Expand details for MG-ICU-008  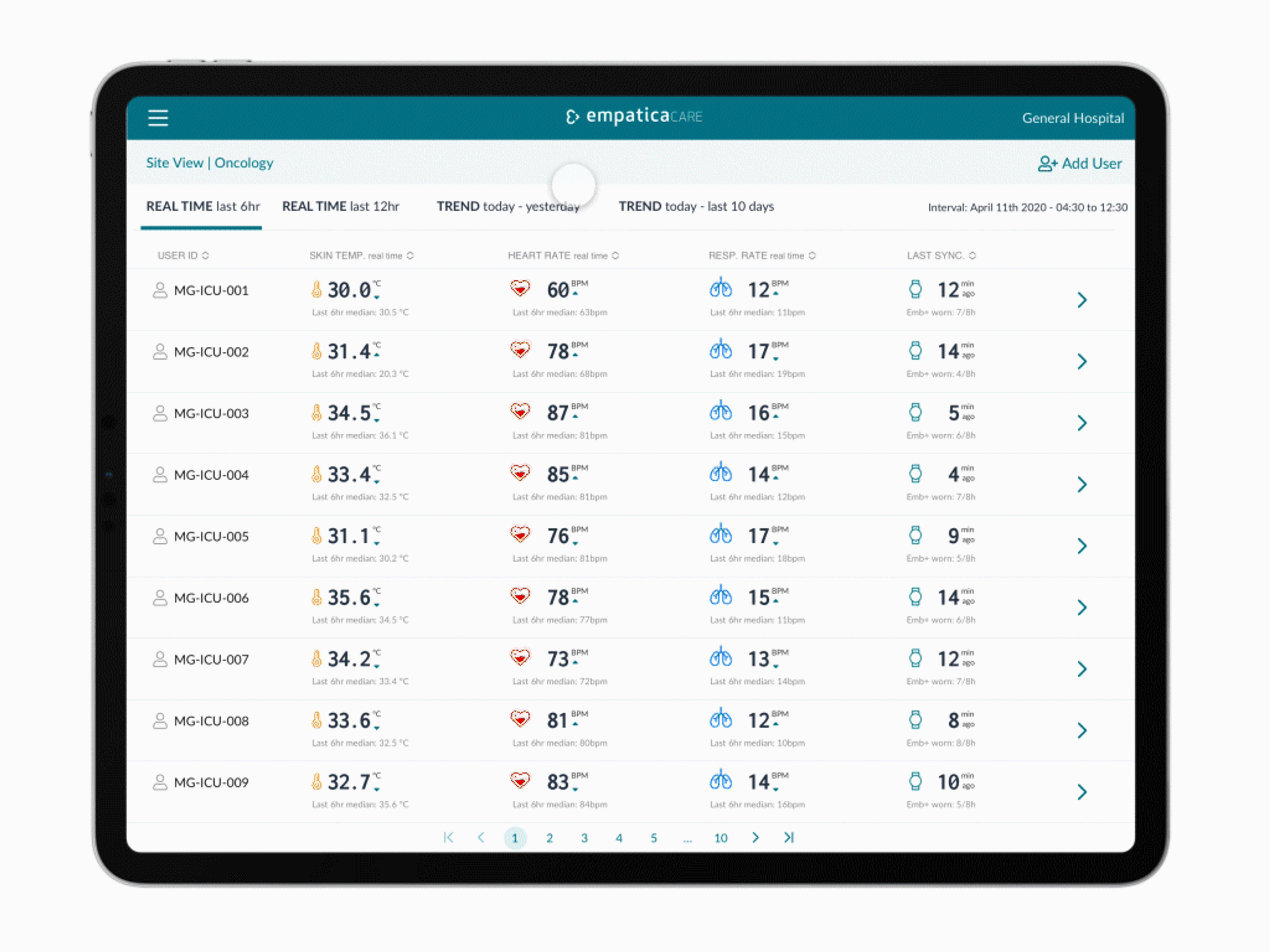[1082, 730]
